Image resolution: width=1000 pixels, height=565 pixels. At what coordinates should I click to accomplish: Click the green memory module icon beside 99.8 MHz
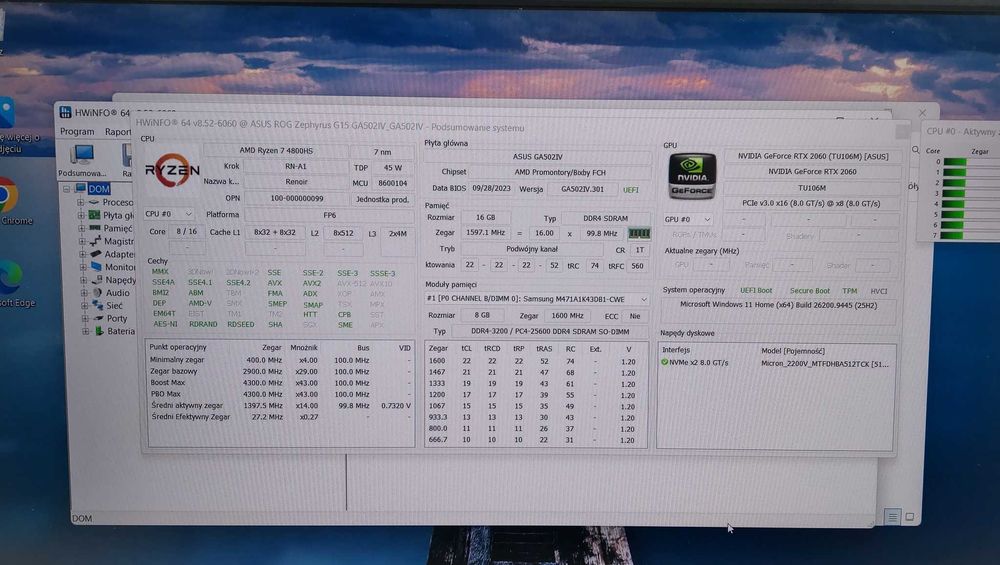[638, 233]
